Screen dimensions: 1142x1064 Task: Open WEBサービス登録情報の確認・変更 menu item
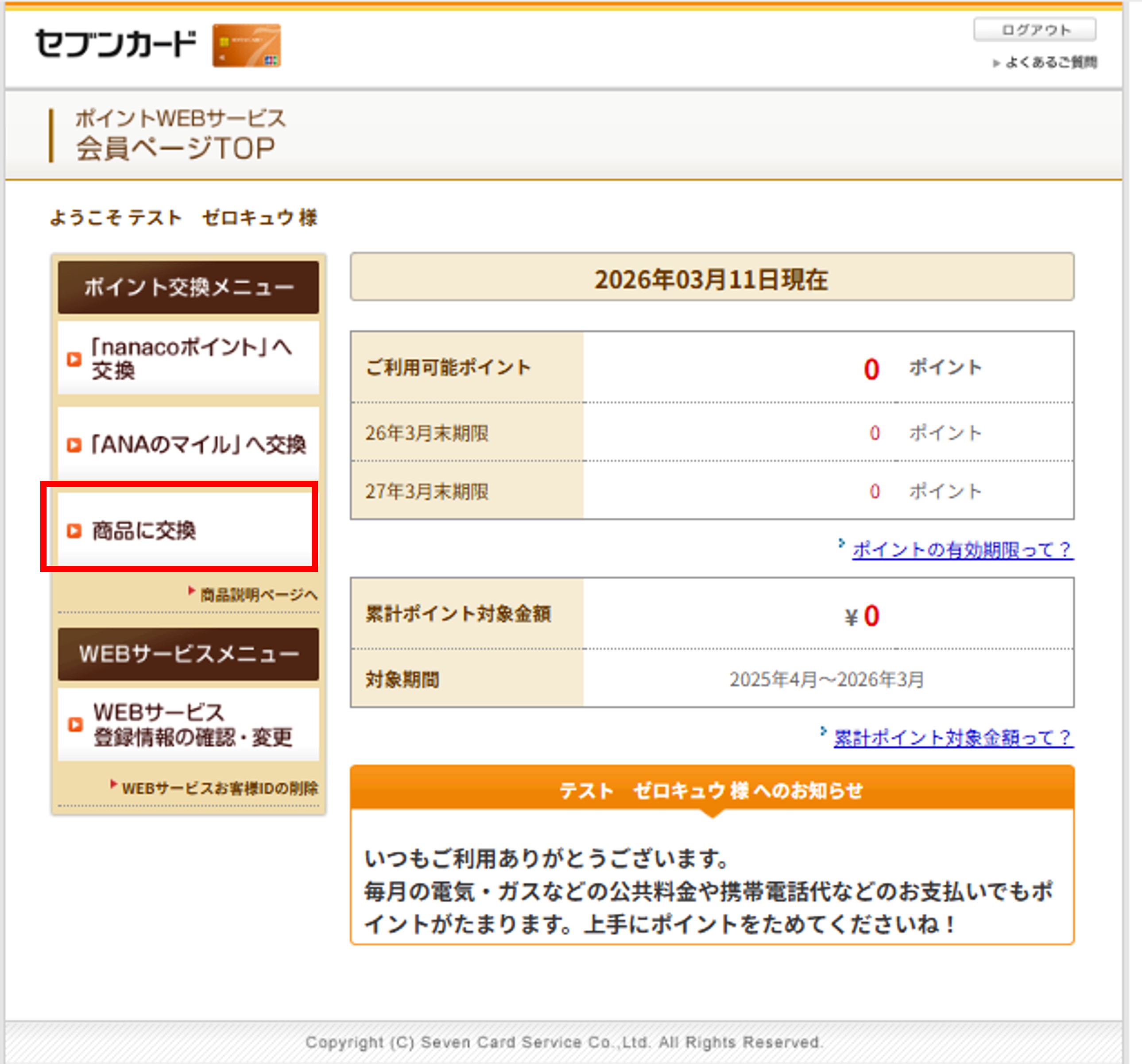189,724
